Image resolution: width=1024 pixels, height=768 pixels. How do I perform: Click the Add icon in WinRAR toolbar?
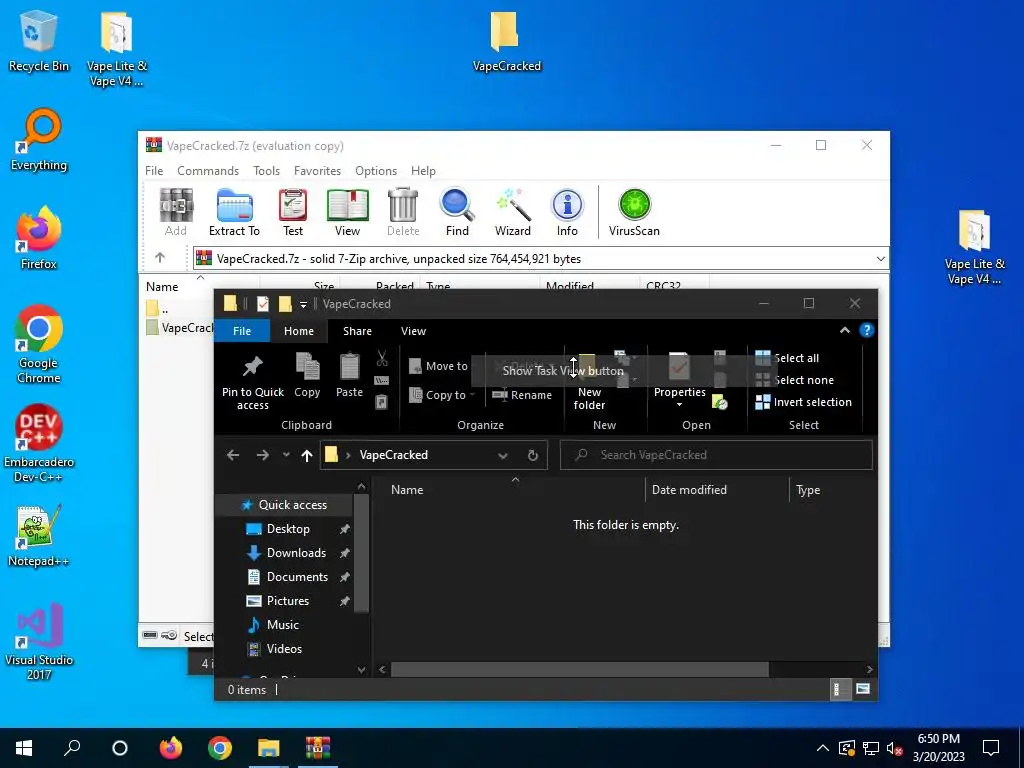[x=176, y=212]
